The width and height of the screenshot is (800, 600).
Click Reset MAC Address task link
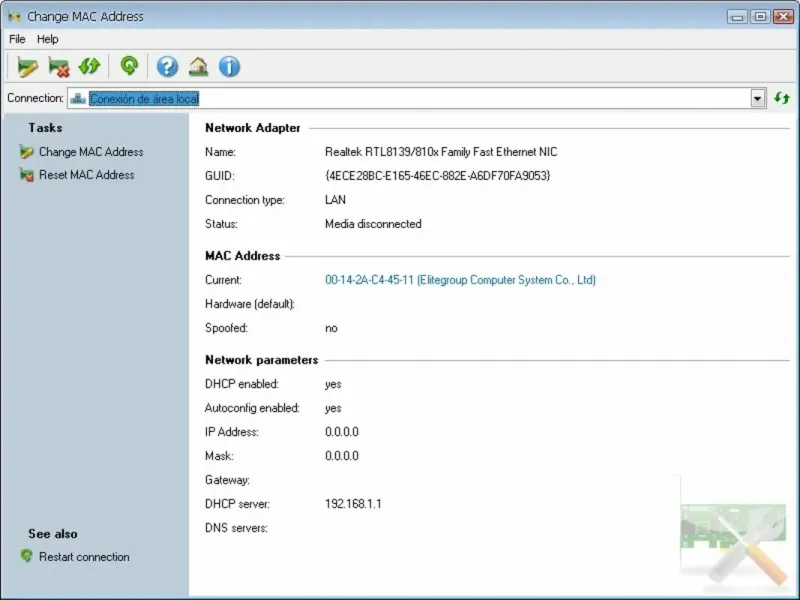[87, 175]
